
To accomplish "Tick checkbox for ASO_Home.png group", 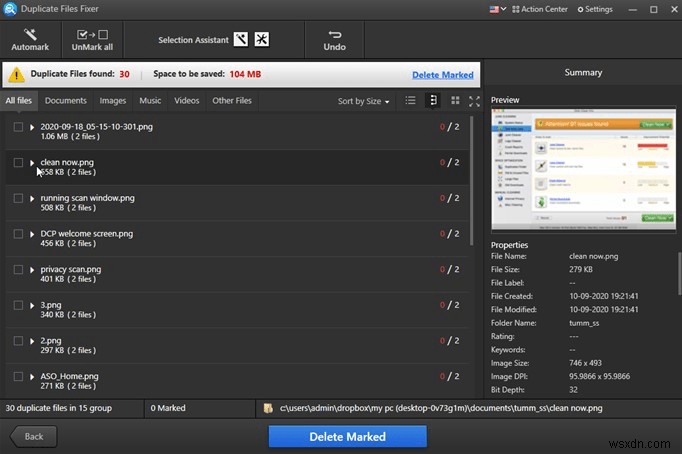I will point(18,376).
